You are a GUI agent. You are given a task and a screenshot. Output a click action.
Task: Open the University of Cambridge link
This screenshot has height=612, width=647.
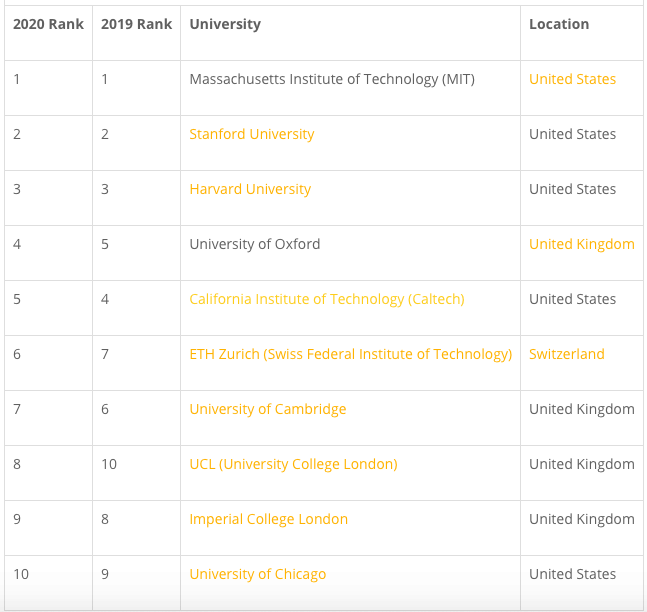coord(267,409)
